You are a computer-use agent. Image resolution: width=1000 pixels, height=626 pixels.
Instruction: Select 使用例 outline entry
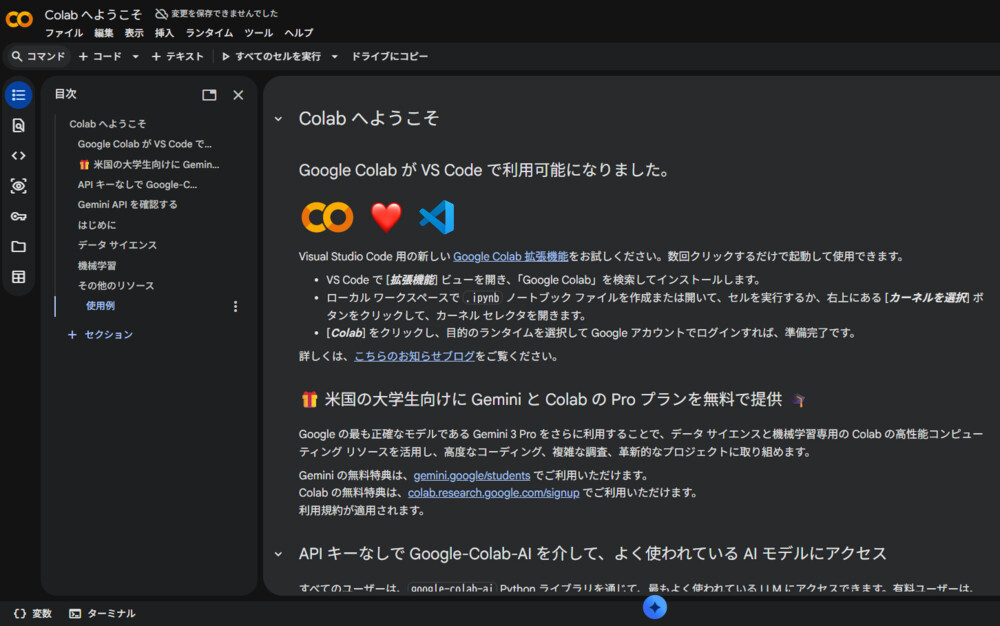coord(100,306)
